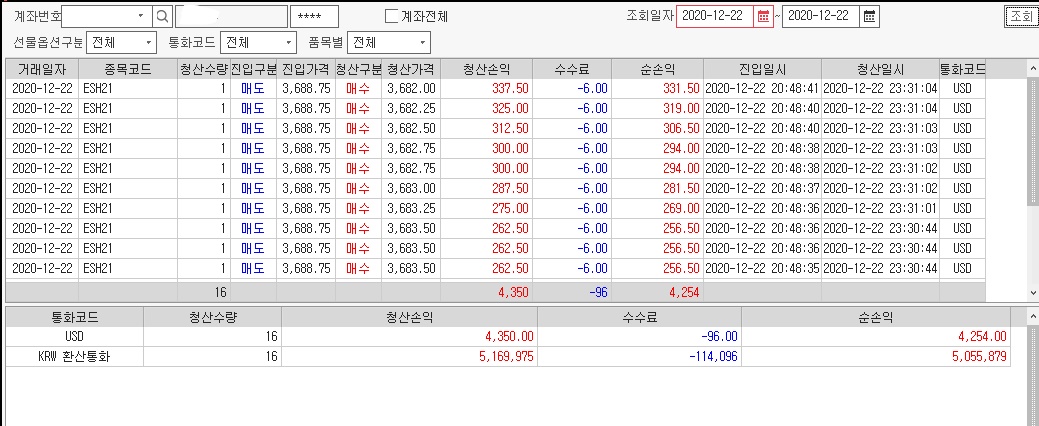Toggle the 계좌전체 checkbox
Viewport: 1039px width, 426px height.
(392, 16)
